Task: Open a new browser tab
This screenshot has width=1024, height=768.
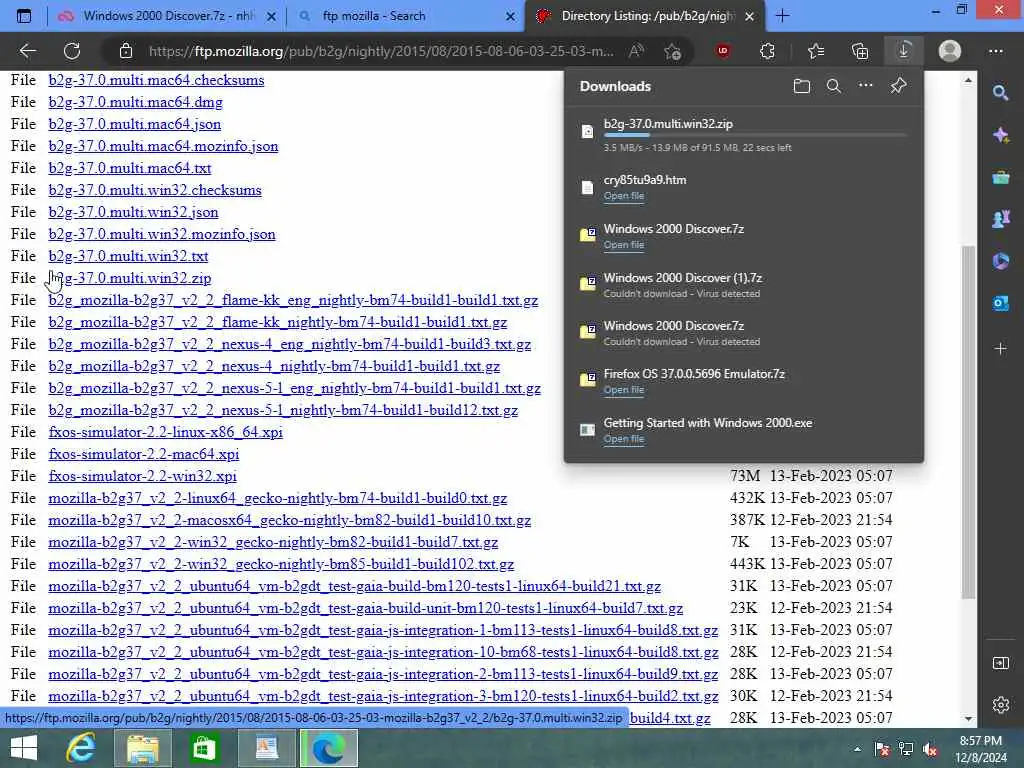Action: (x=782, y=16)
